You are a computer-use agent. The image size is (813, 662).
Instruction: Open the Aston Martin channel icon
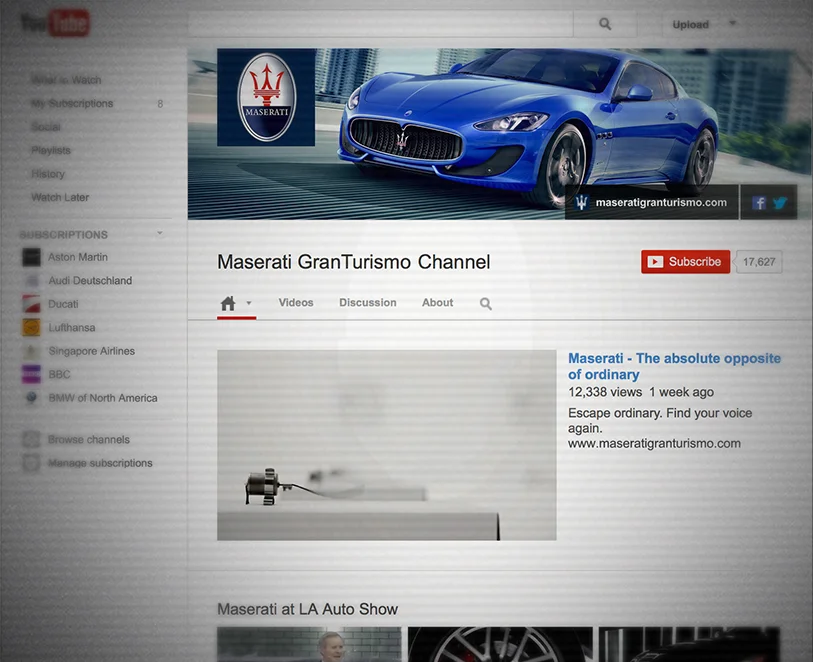[x=31, y=257]
